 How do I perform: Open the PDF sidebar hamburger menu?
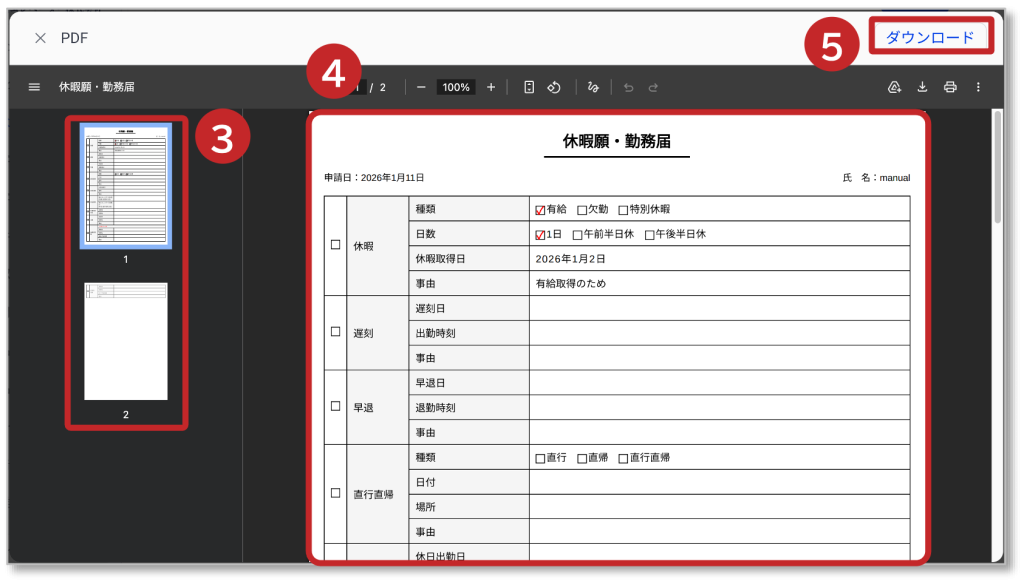[34, 87]
